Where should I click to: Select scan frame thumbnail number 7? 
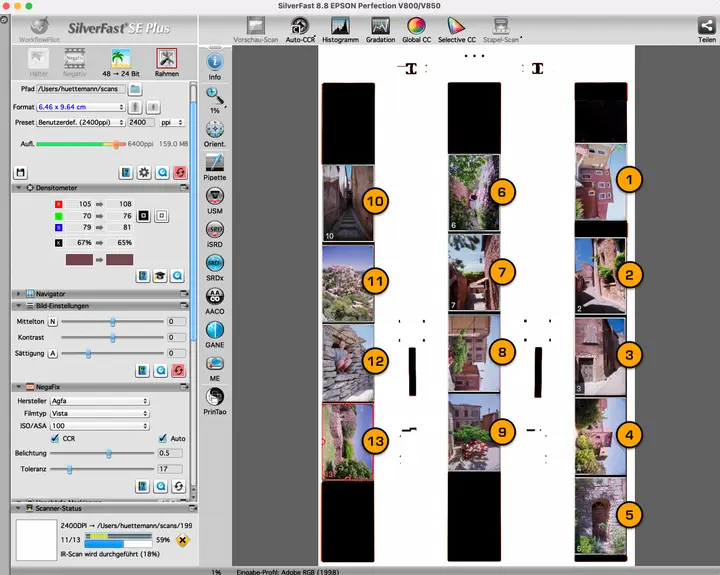click(x=474, y=271)
